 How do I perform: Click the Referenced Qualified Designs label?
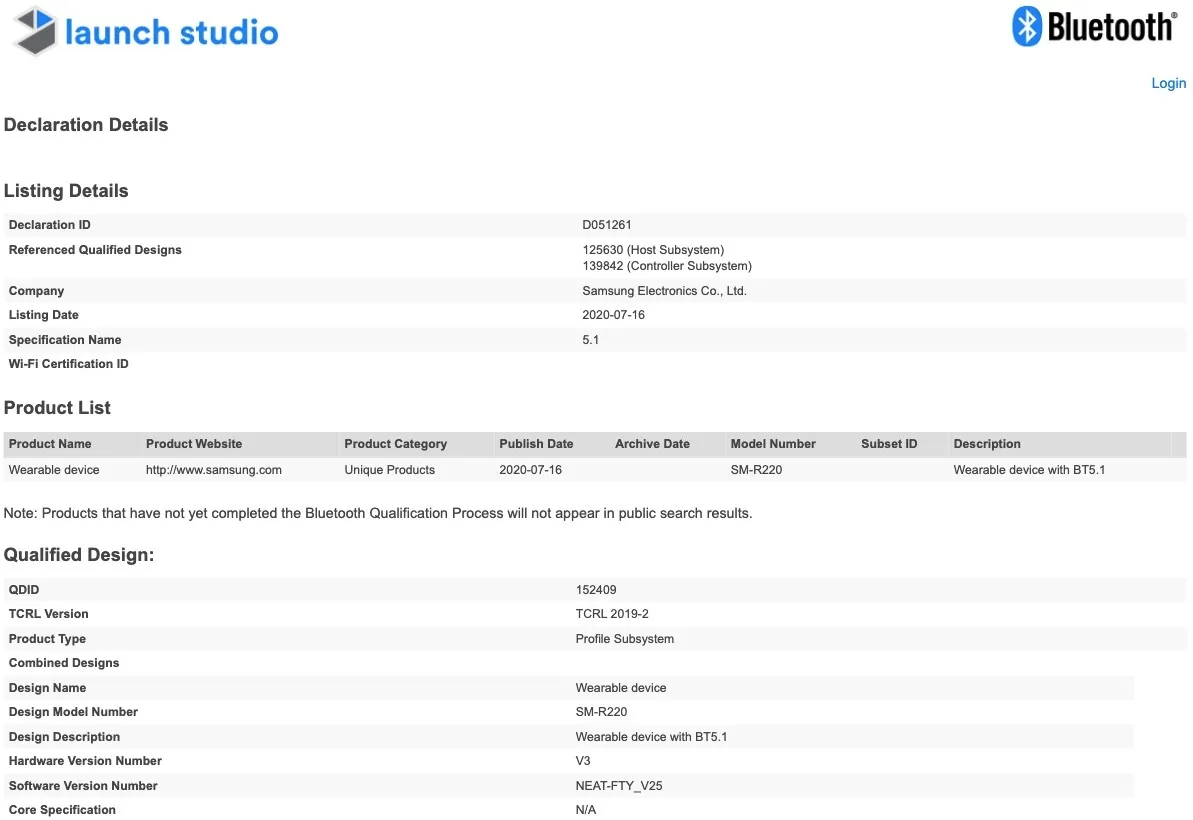(95, 249)
